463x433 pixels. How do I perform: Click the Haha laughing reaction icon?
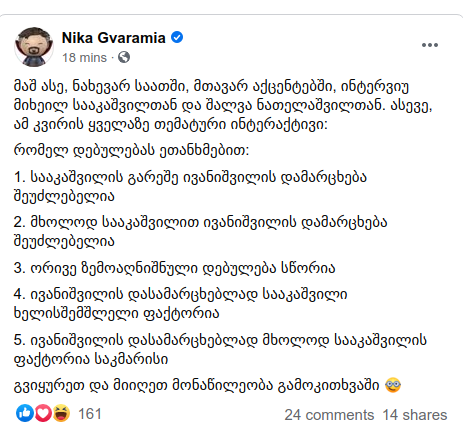(61, 413)
